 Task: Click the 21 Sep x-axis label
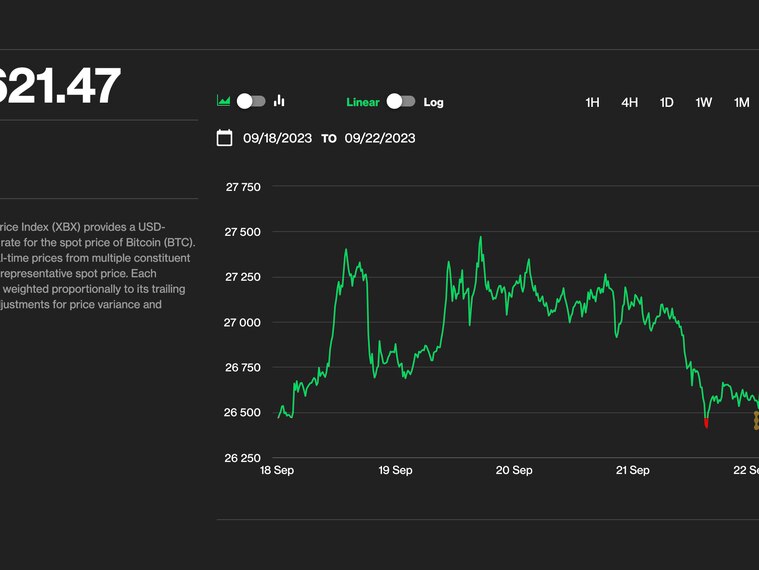pos(632,470)
